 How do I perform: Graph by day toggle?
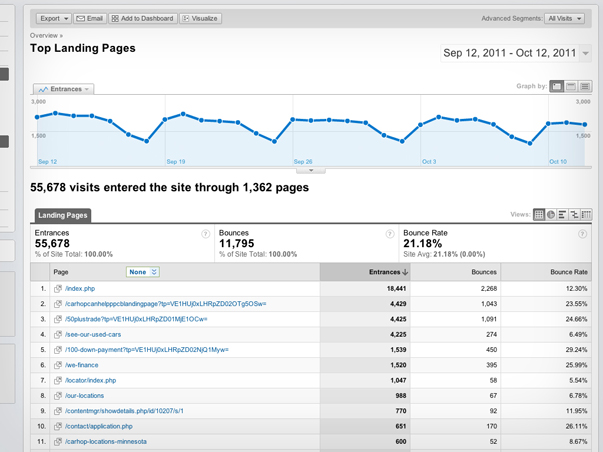pyautogui.click(x=558, y=87)
